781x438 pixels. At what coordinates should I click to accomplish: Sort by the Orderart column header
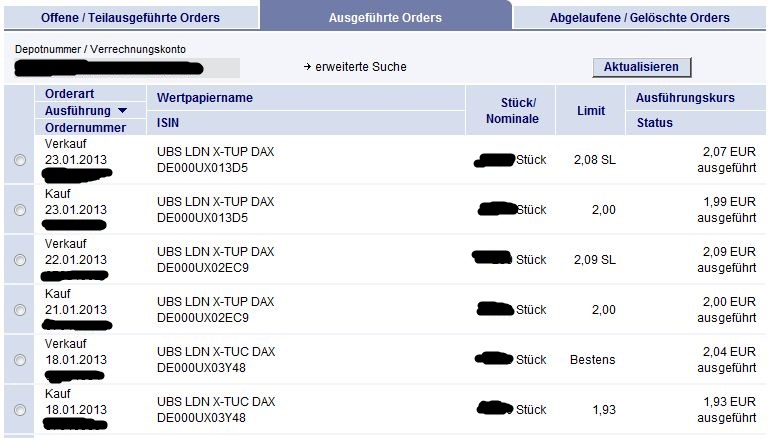(69, 94)
